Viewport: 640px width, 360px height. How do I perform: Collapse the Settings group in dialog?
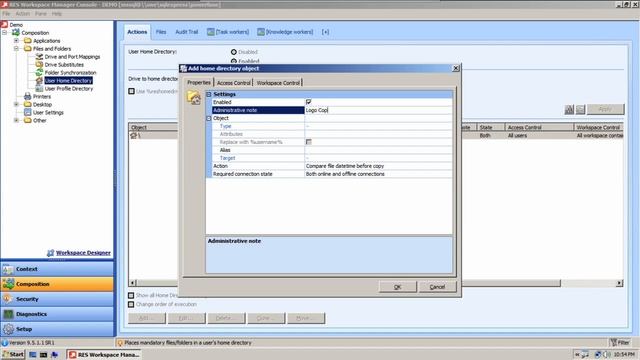[209, 94]
